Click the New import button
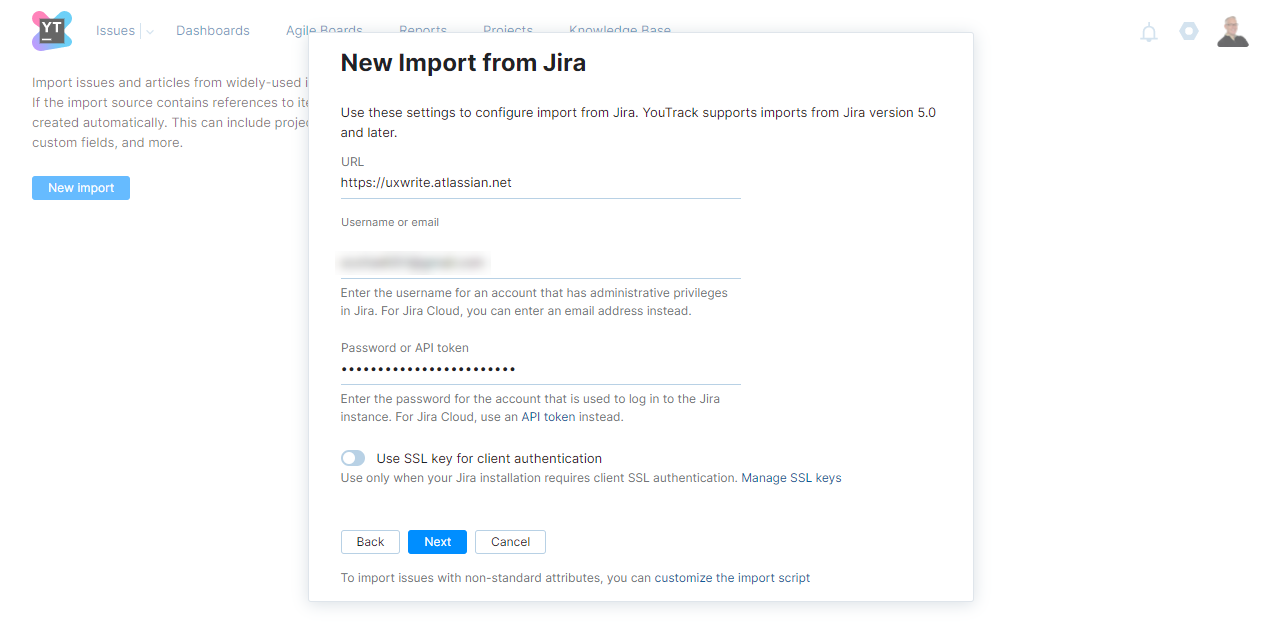Screen dimensions: 1281x637 [x=81, y=188]
